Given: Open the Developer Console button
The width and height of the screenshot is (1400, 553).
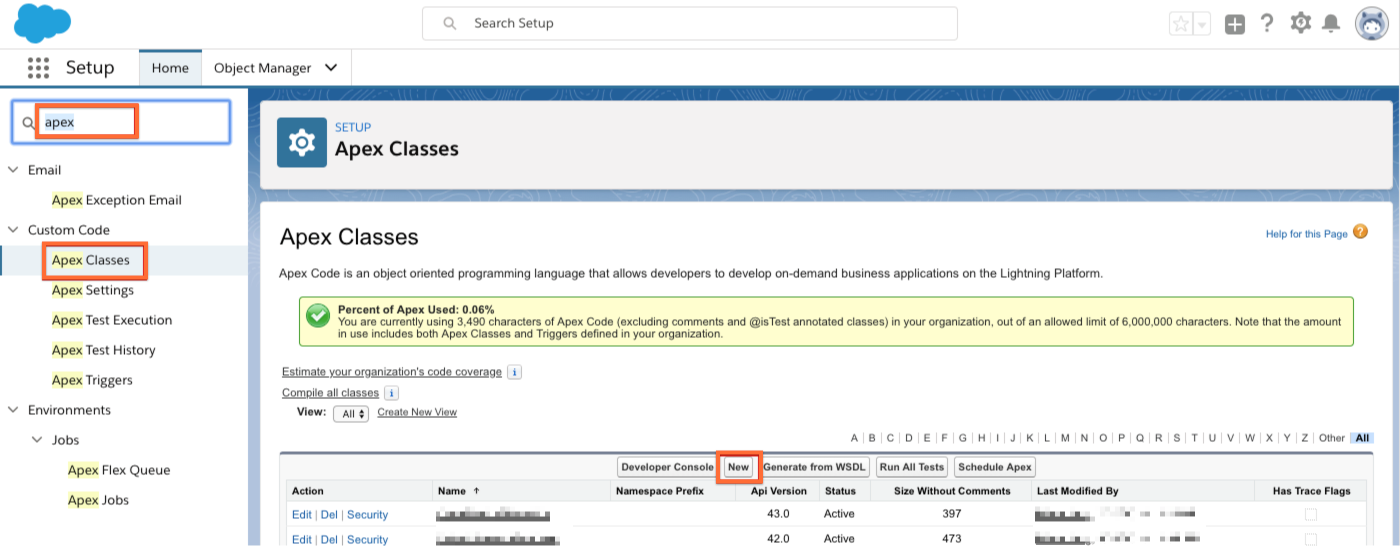Looking at the screenshot, I should click(667, 467).
